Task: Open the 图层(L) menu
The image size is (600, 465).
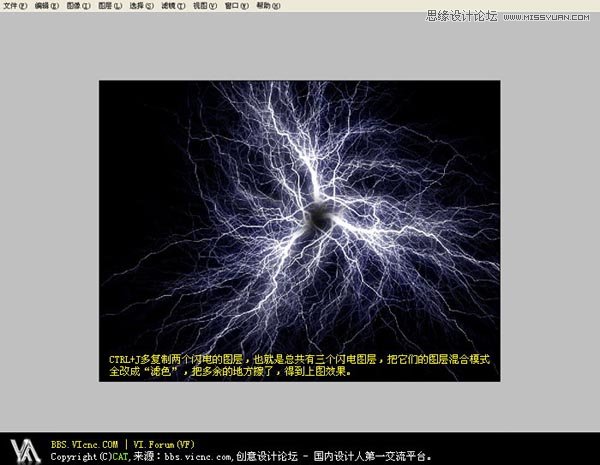Action: click(x=110, y=6)
